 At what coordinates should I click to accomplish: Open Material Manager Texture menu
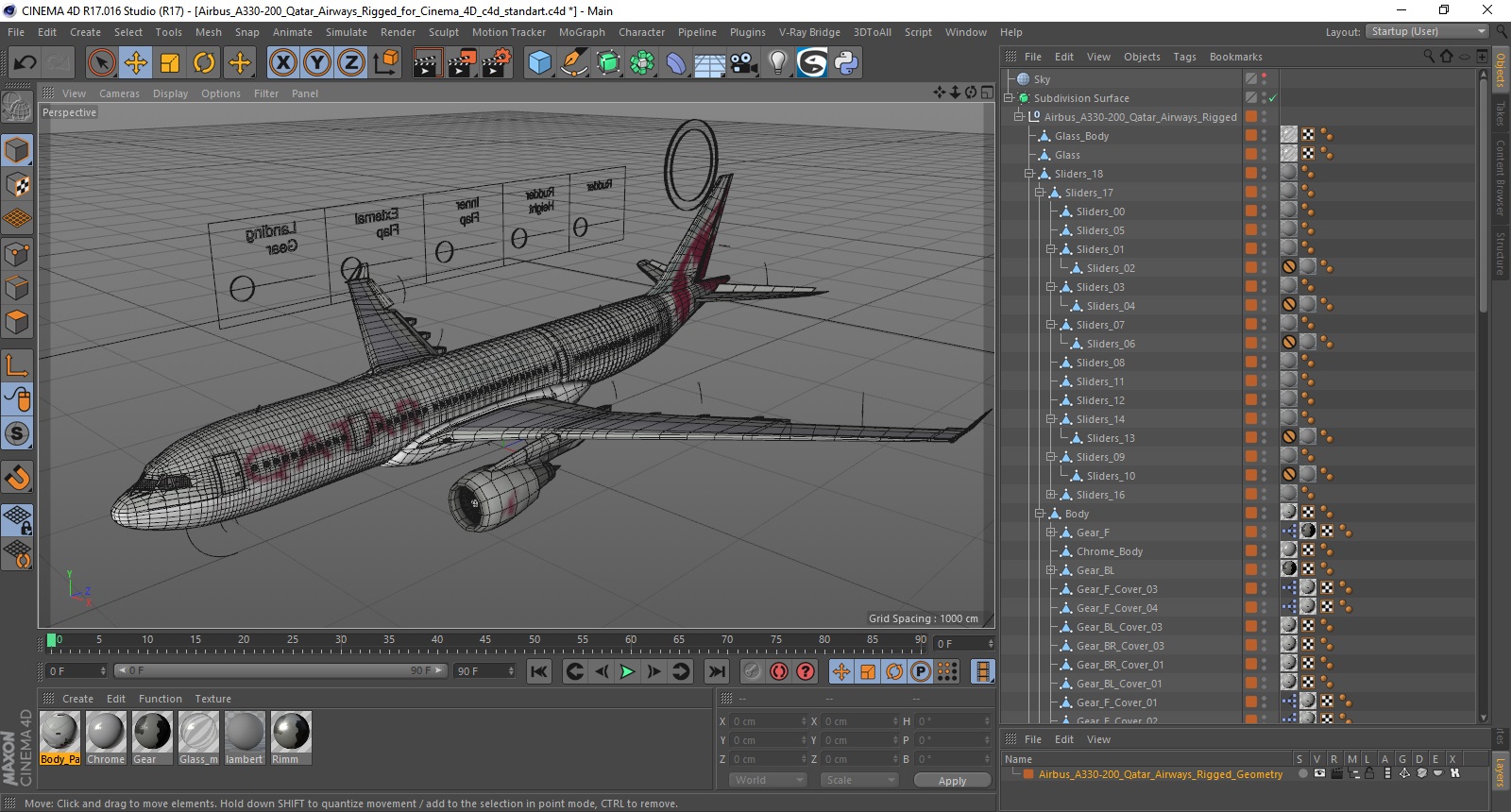tap(213, 699)
